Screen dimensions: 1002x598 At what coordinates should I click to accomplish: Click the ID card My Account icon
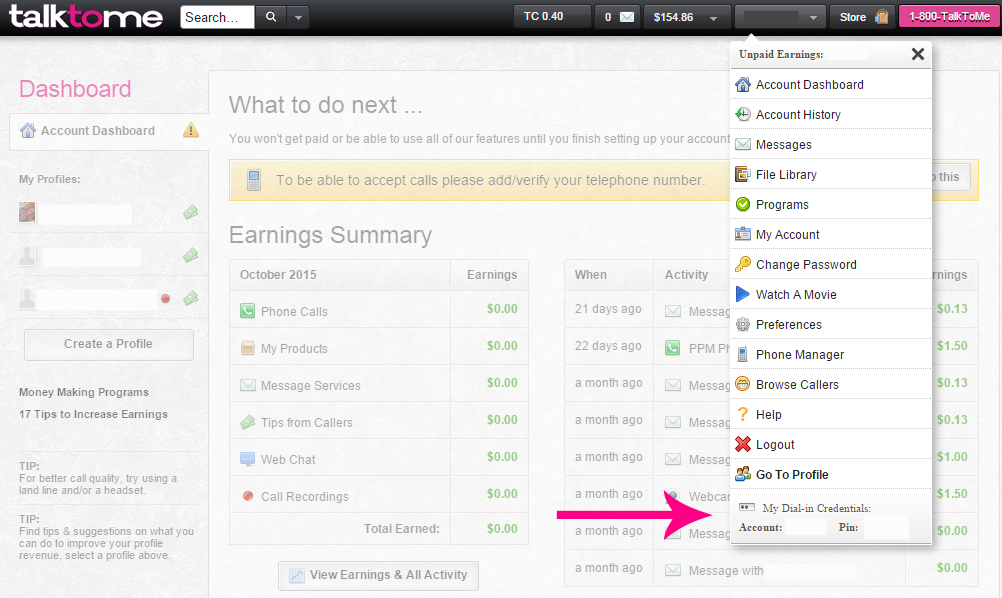tap(743, 234)
